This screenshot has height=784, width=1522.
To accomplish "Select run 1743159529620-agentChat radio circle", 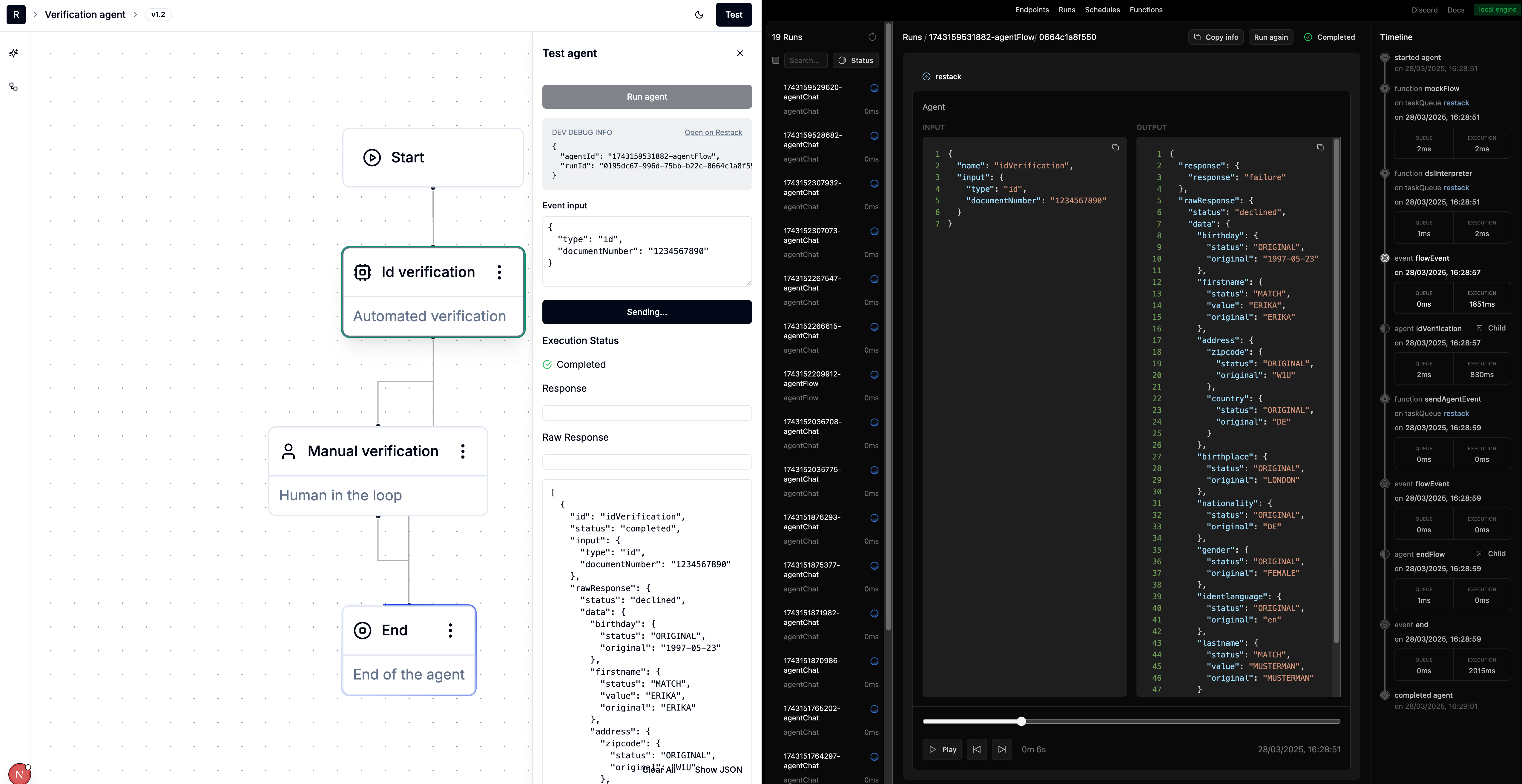I will [x=874, y=89].
